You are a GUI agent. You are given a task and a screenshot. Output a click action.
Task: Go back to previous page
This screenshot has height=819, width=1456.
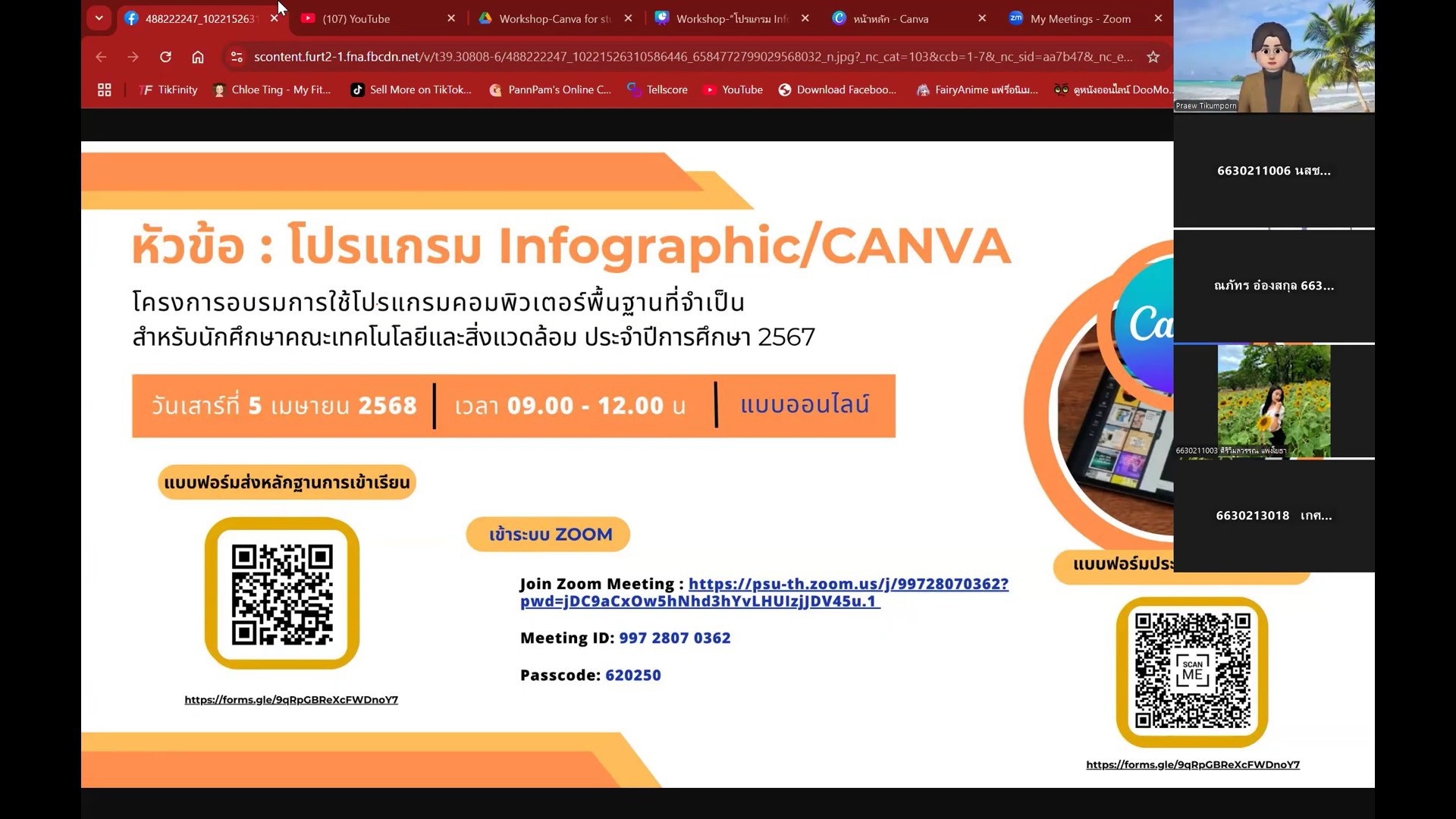click(x=101, y=57)
